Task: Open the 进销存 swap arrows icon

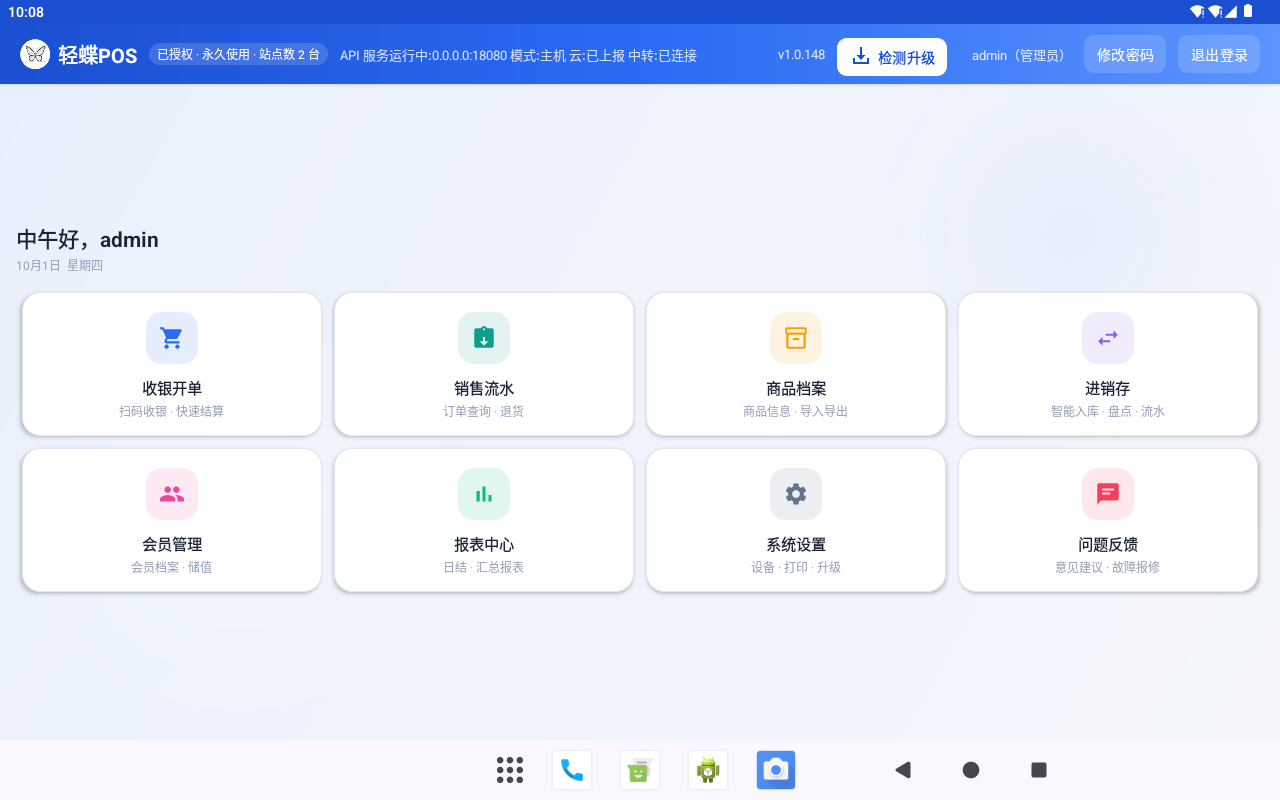Action: 1108,338
